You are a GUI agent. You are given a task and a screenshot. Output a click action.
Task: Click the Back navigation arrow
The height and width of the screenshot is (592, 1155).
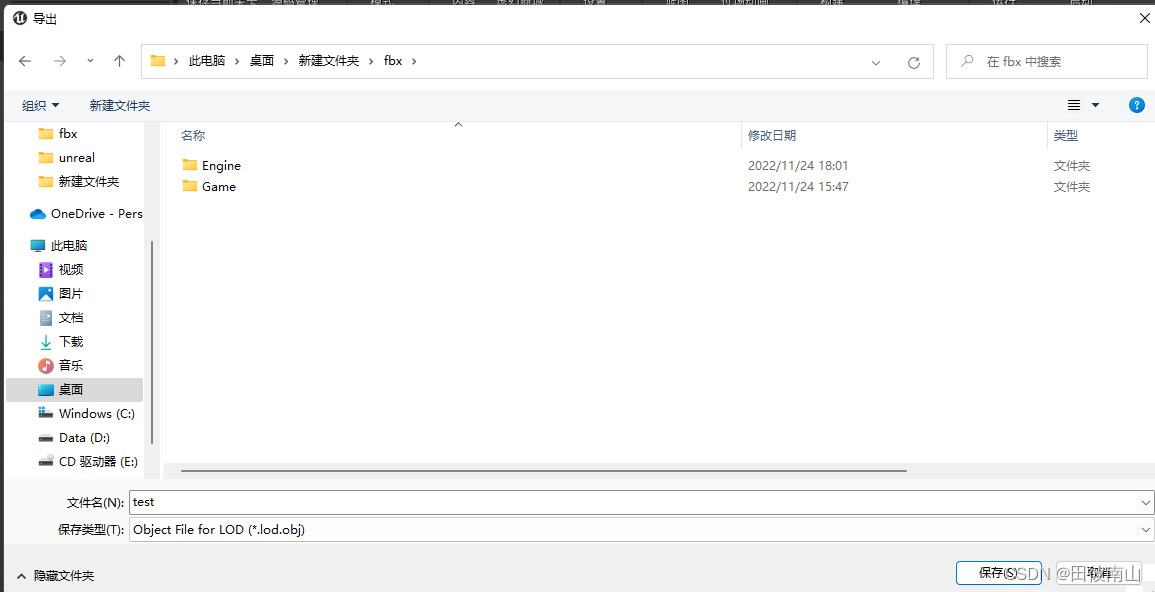(25, 62)
